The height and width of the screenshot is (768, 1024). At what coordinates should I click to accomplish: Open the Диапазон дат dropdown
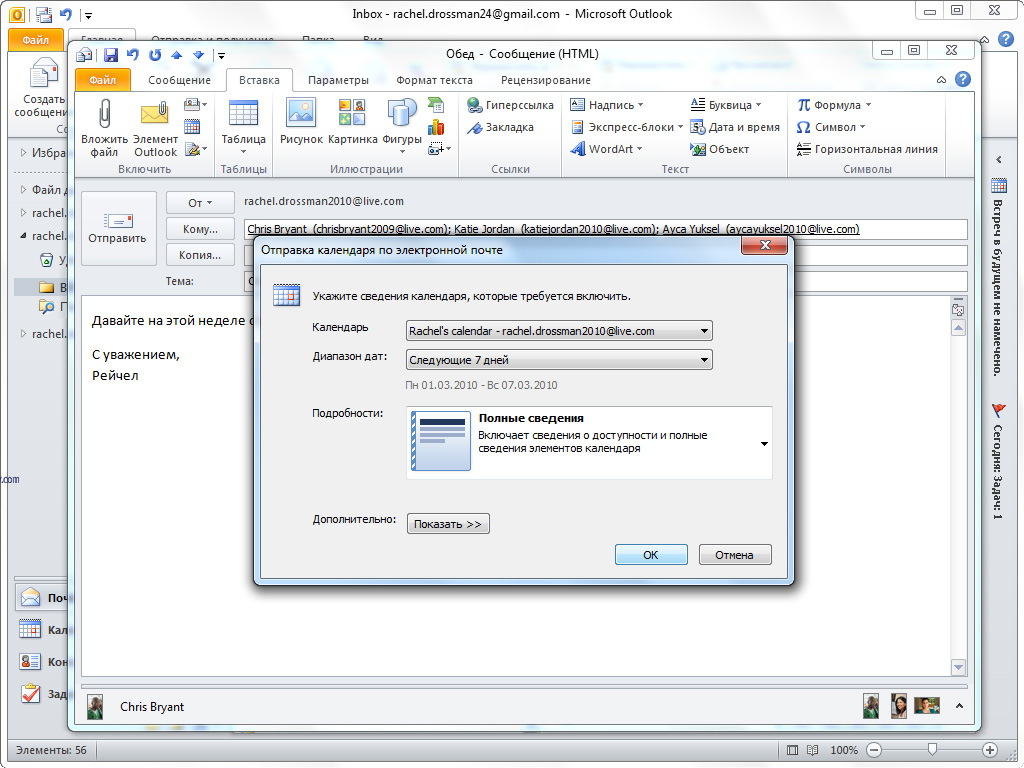(559, 359)
